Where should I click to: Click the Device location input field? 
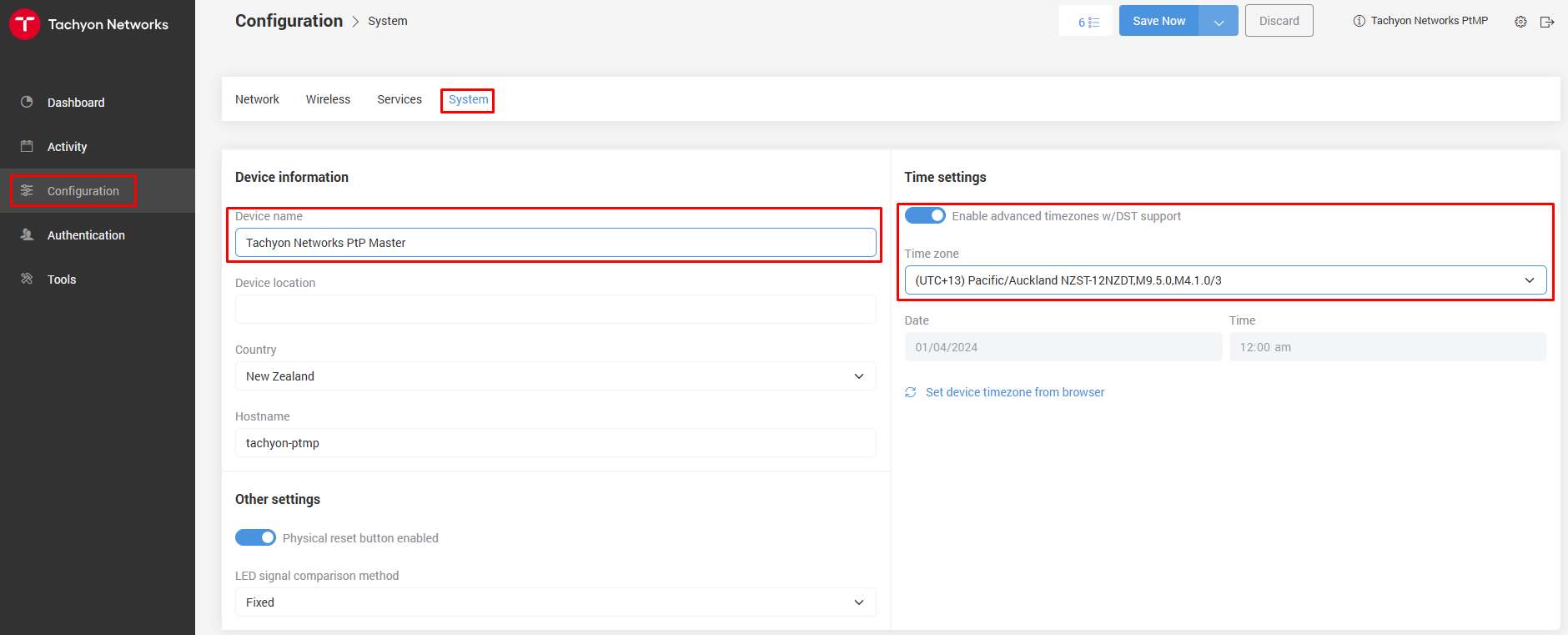(x=555, y=310)
